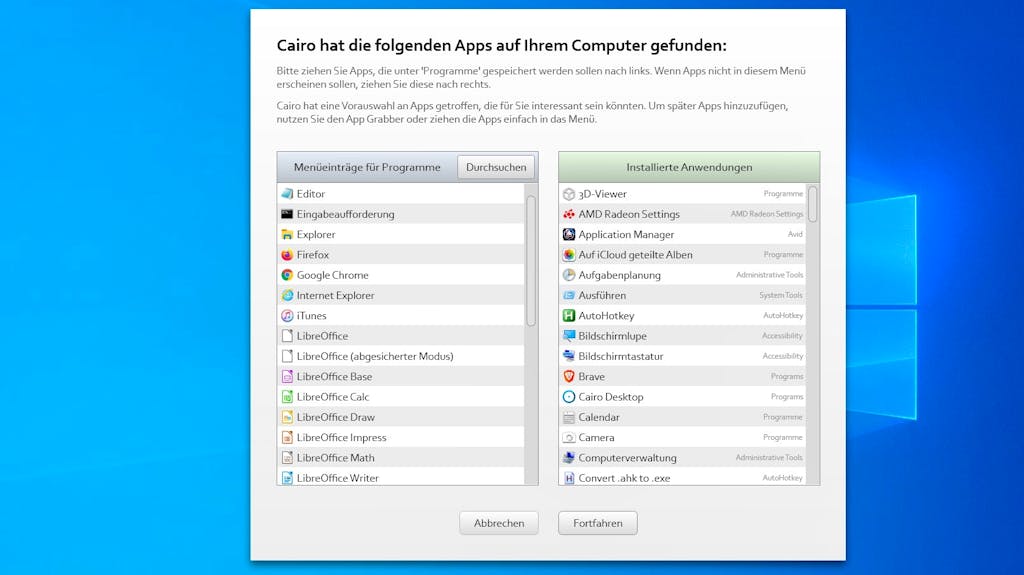Viewport: 1024px width, 575px height.
Task: Select the 'Bildschirmtastatur' application name
Action: tap(621, 356)
